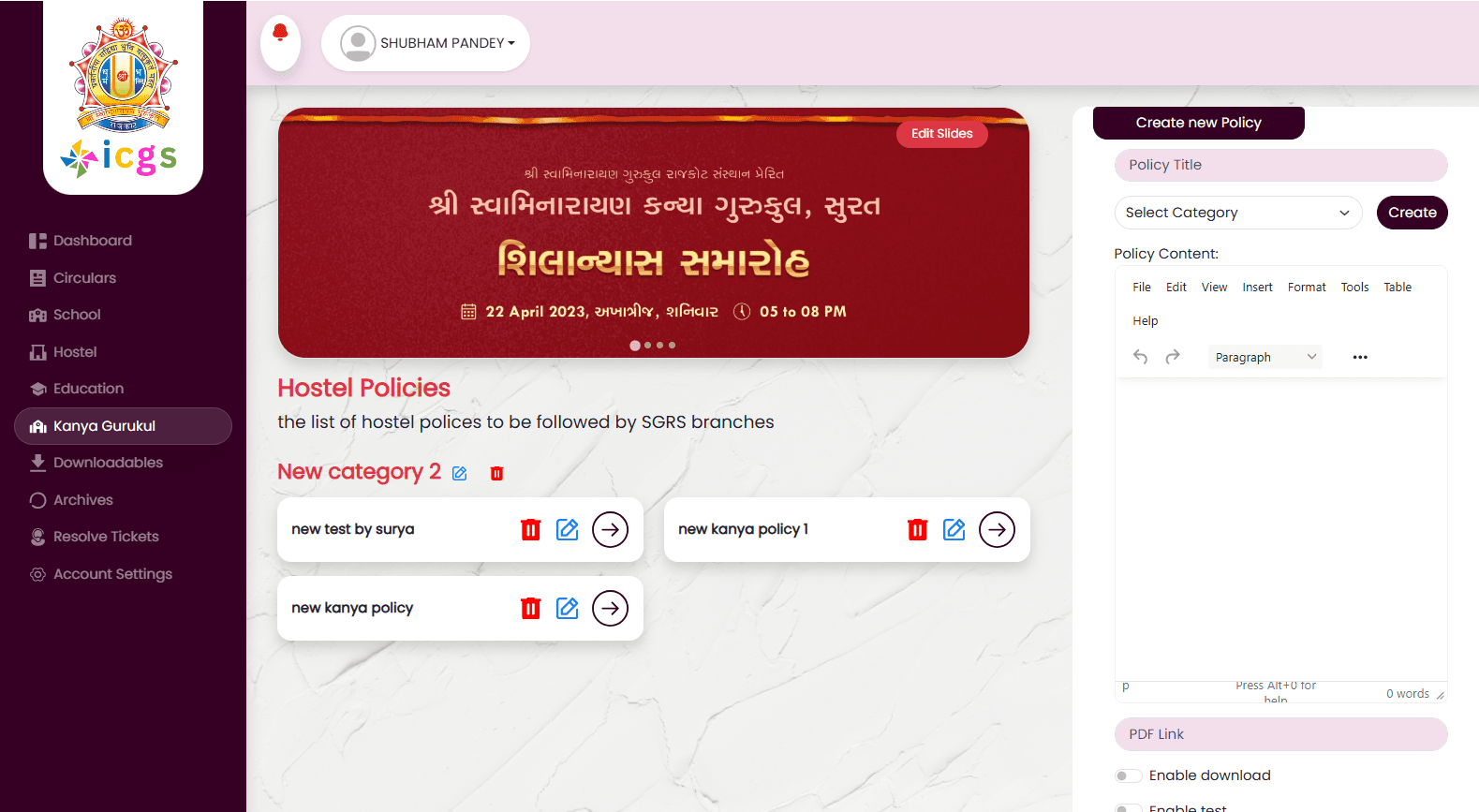
Task: Click into the Policy Title field
Action: [x=1280, y=165]
